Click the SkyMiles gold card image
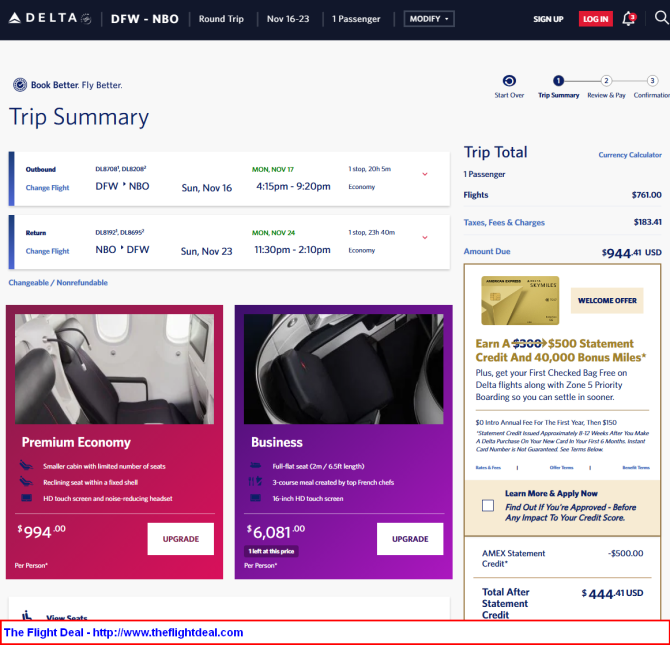This screenshot has width=670, height=645. pyautogui.click(x=520, y=300)
